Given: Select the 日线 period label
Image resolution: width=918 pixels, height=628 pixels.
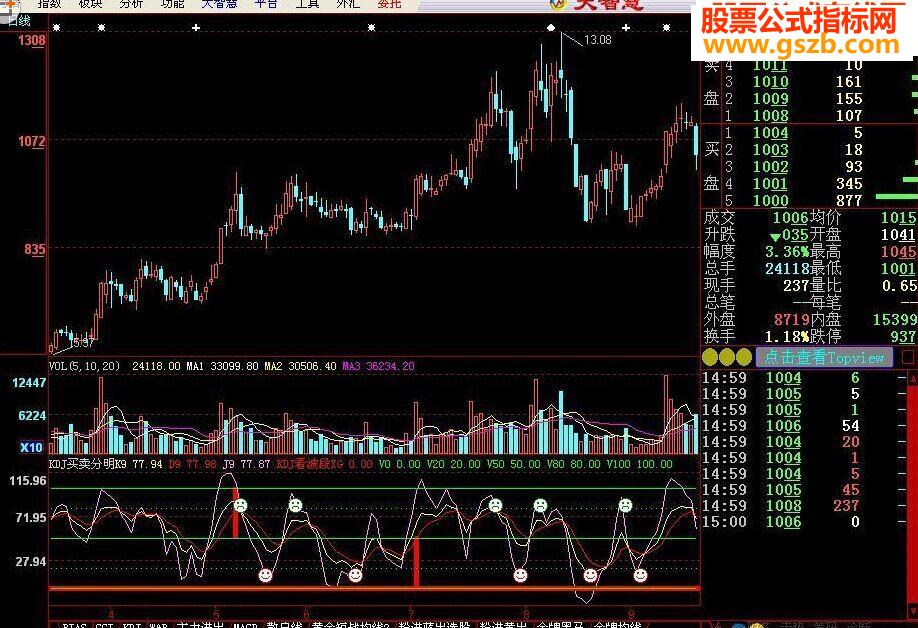Looking at the screenshot, I should (19, 21).
